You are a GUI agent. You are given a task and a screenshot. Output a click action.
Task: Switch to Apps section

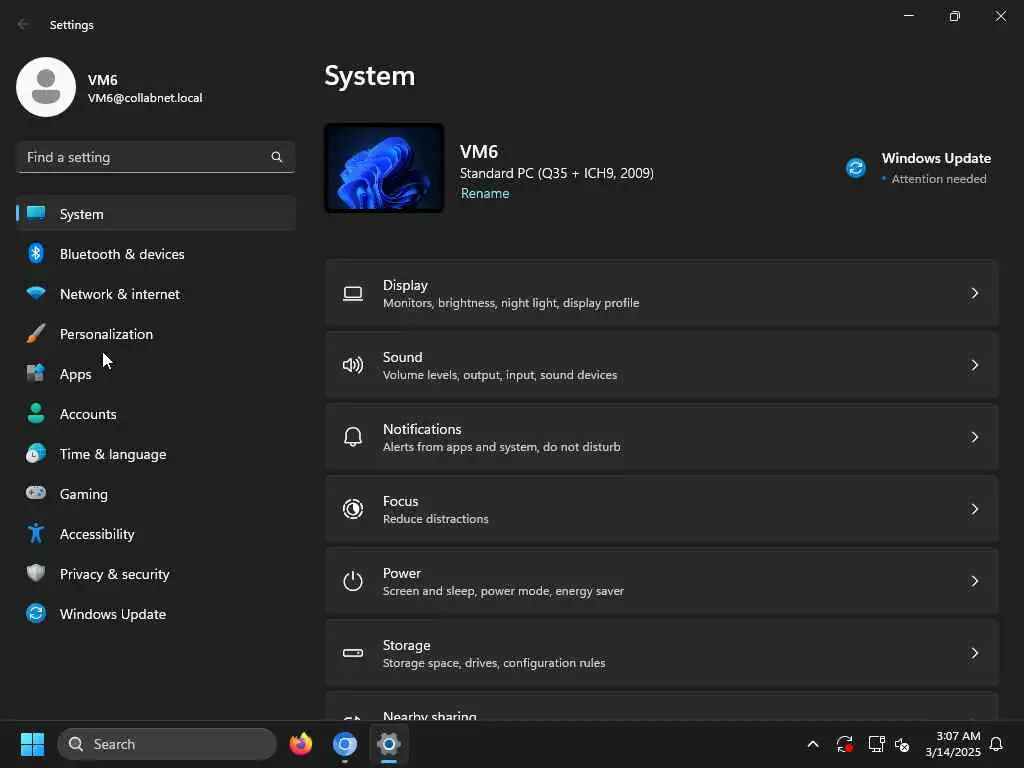click(x=75, y=374)
